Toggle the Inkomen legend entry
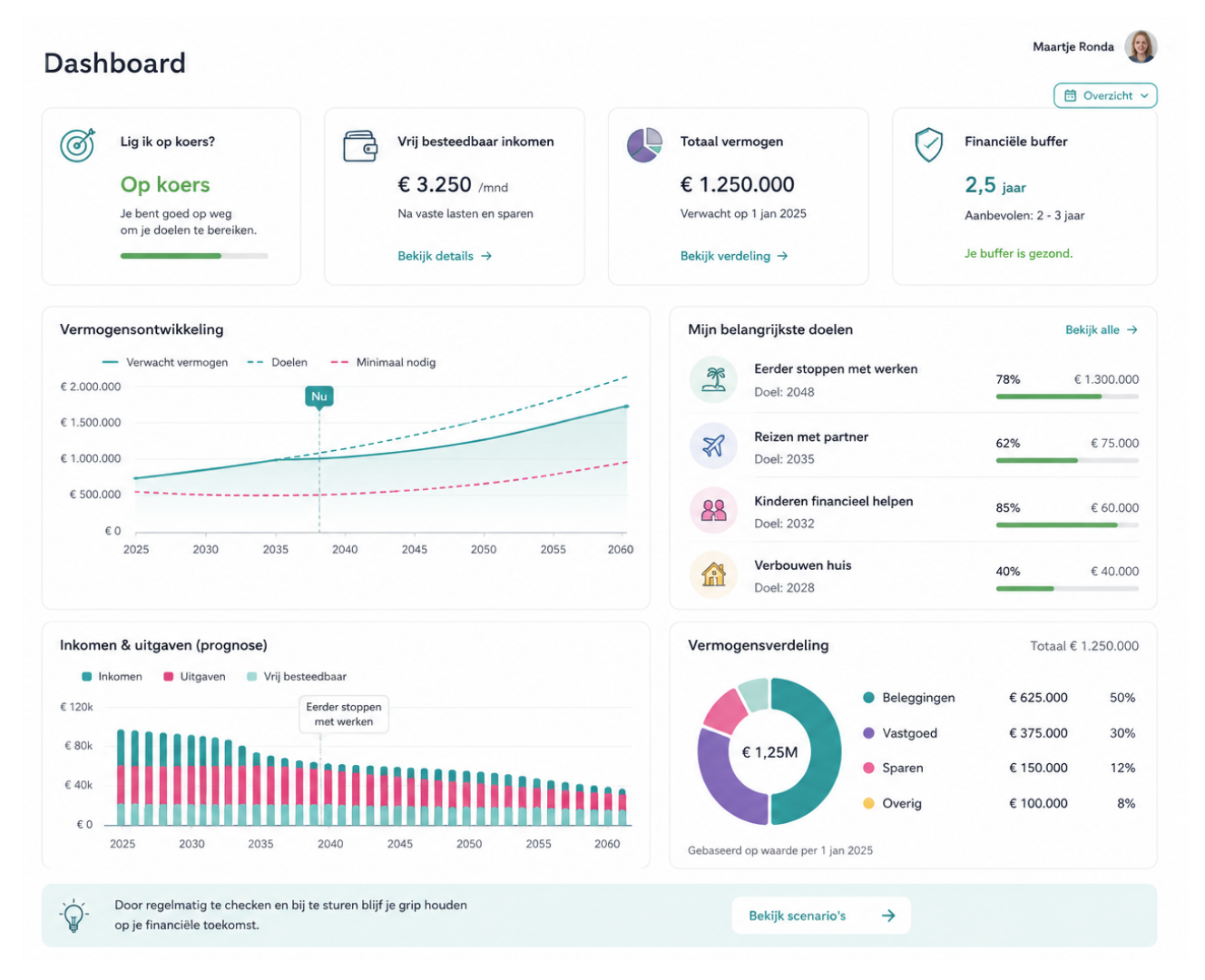Image resolution: width=1205 pixels, height=980 pixels. [x=112, y=676]
